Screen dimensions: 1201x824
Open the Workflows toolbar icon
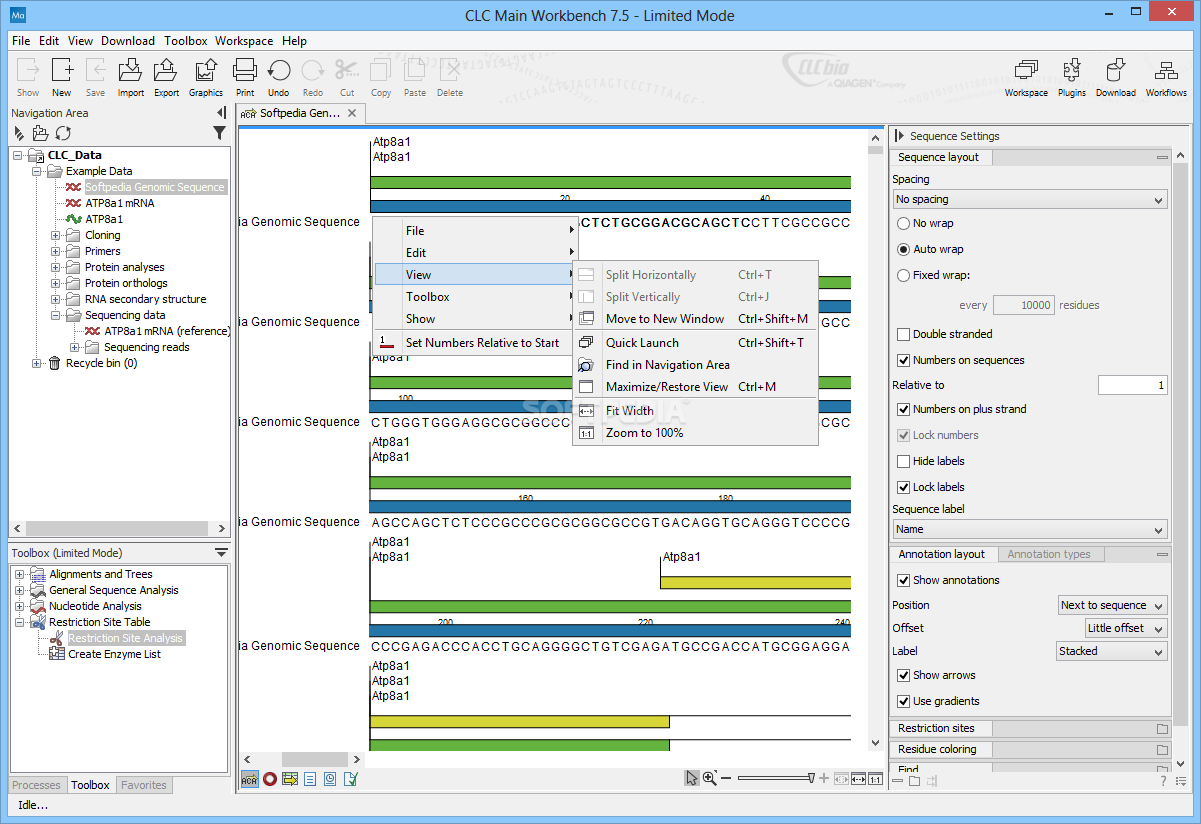tap(1166, 77)
